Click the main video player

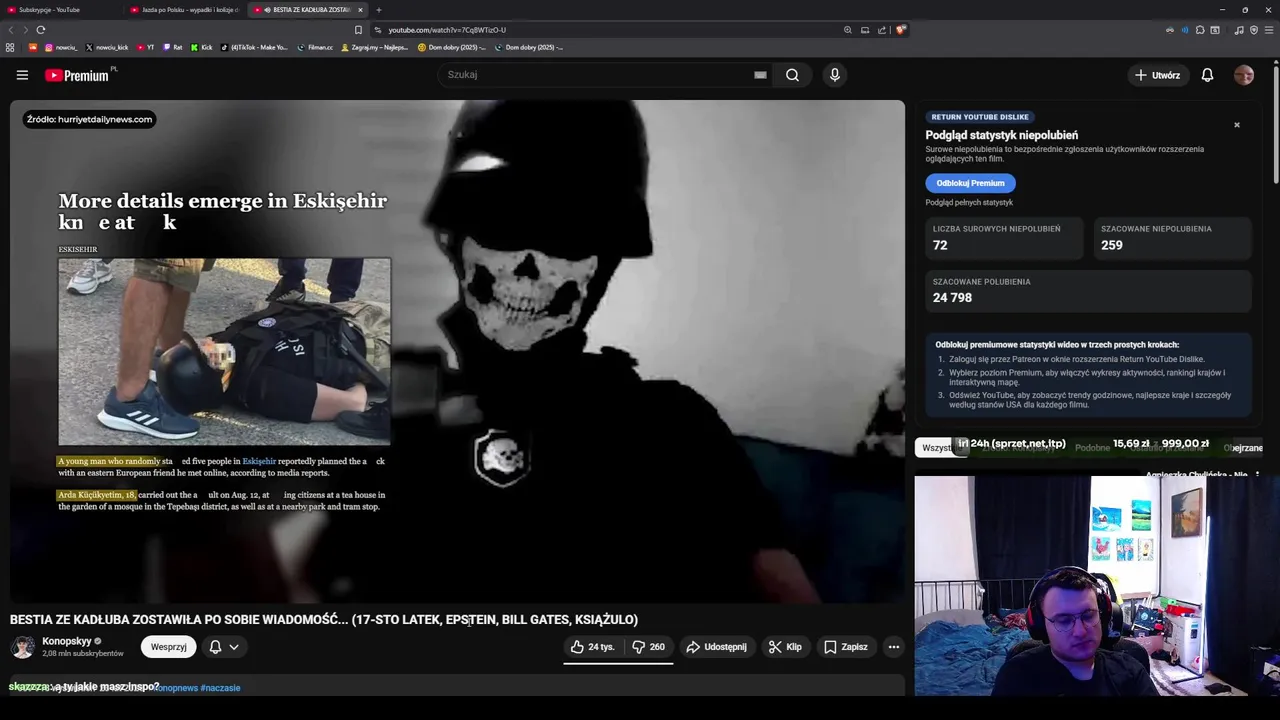click(x=457, y=351)
